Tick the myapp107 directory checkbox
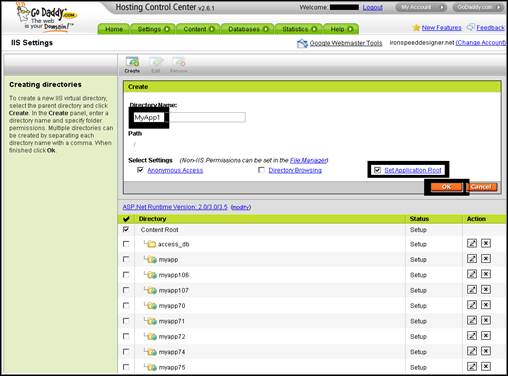This screenshot has height=376, width=508. click(126, 290)
